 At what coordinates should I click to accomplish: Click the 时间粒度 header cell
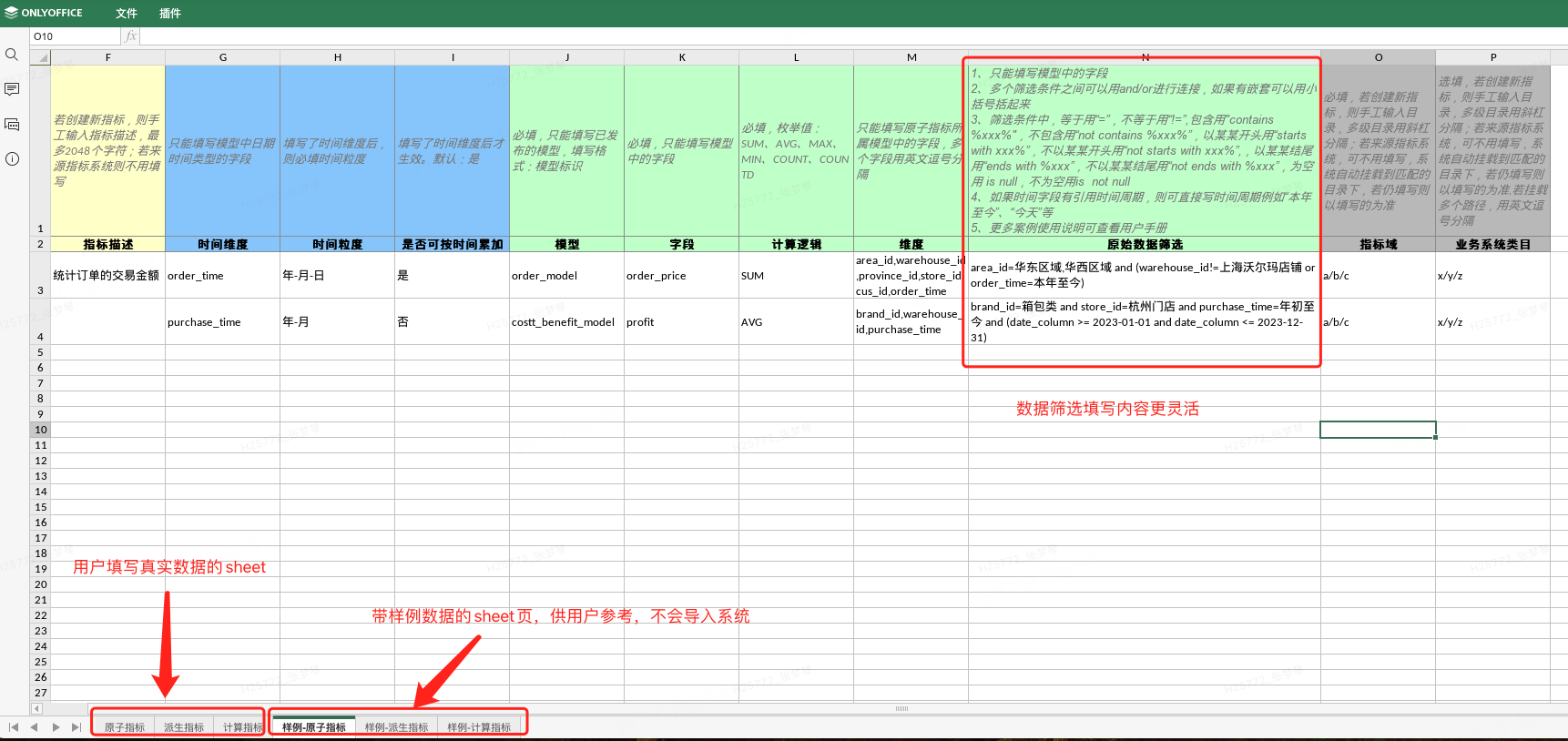point(338,244)
